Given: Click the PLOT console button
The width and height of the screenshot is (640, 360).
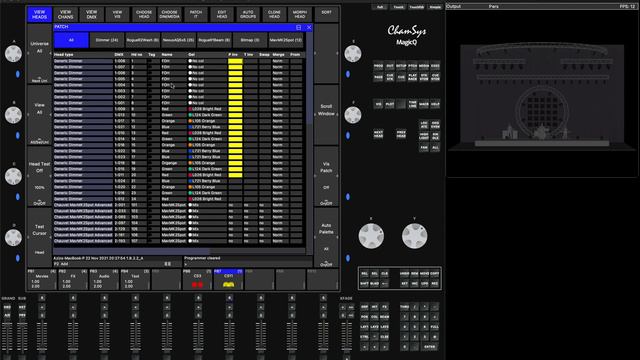Looking at the screenshot, I should [x=390, y=104].
